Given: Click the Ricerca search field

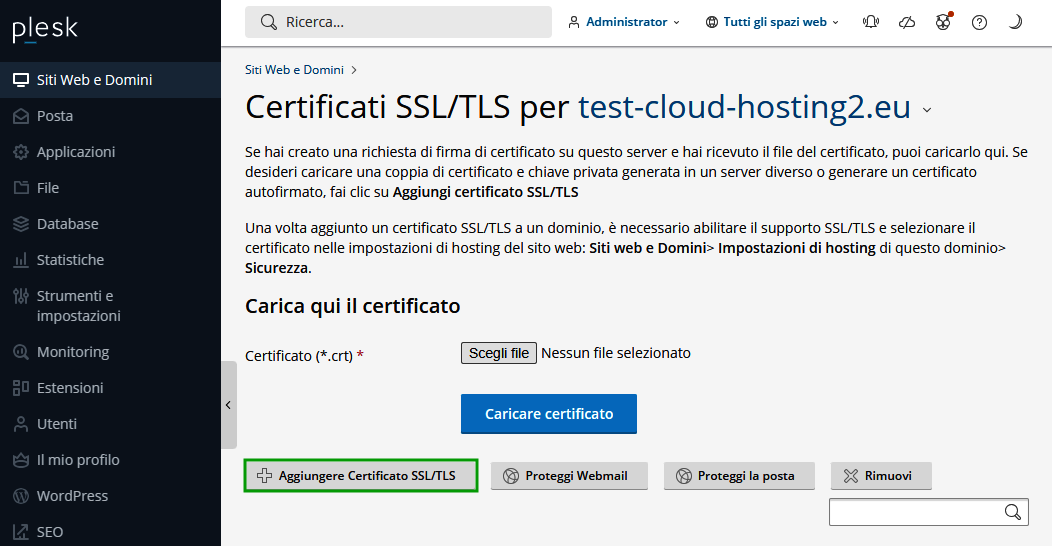Looking at the screenshot, I should pyautogui.click(x=399, y=22).
